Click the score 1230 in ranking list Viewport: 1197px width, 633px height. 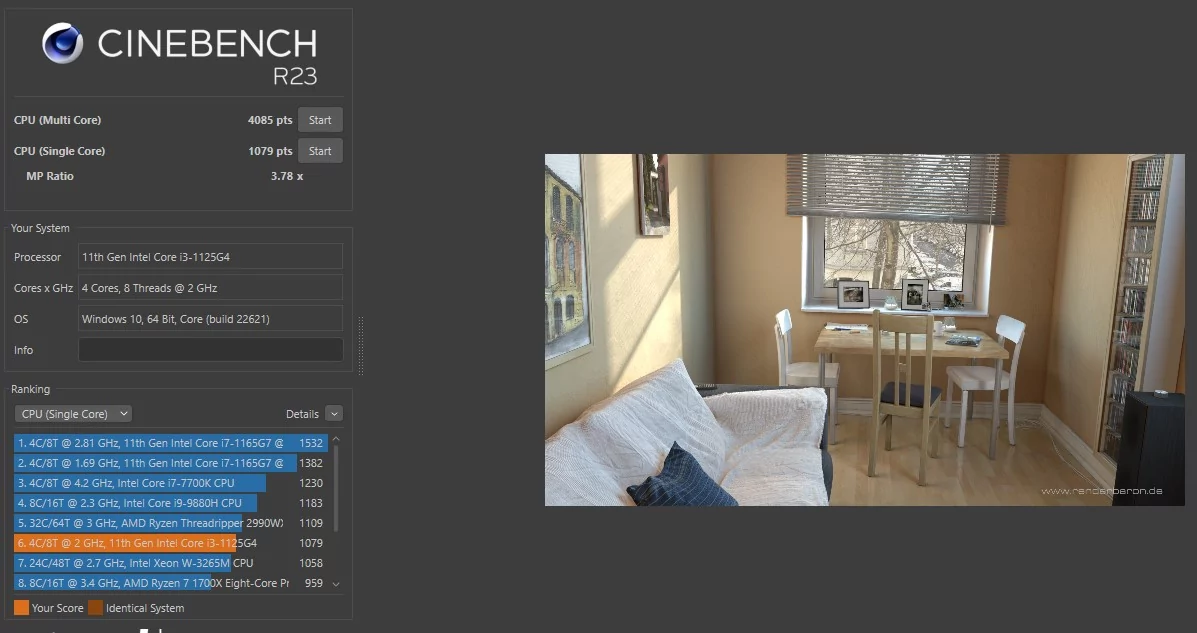pyautogui.click(x=311, y=483)
